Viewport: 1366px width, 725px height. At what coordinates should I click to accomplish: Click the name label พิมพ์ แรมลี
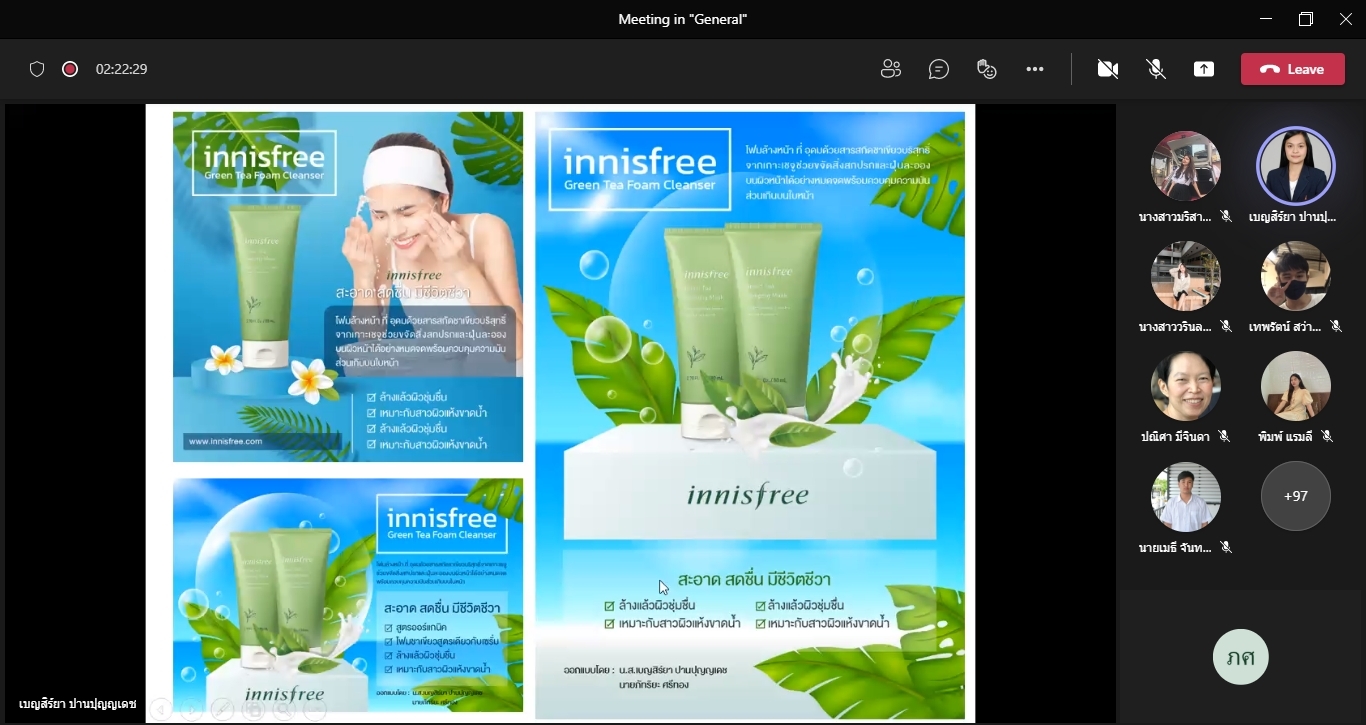click(x=1285, y=437)
